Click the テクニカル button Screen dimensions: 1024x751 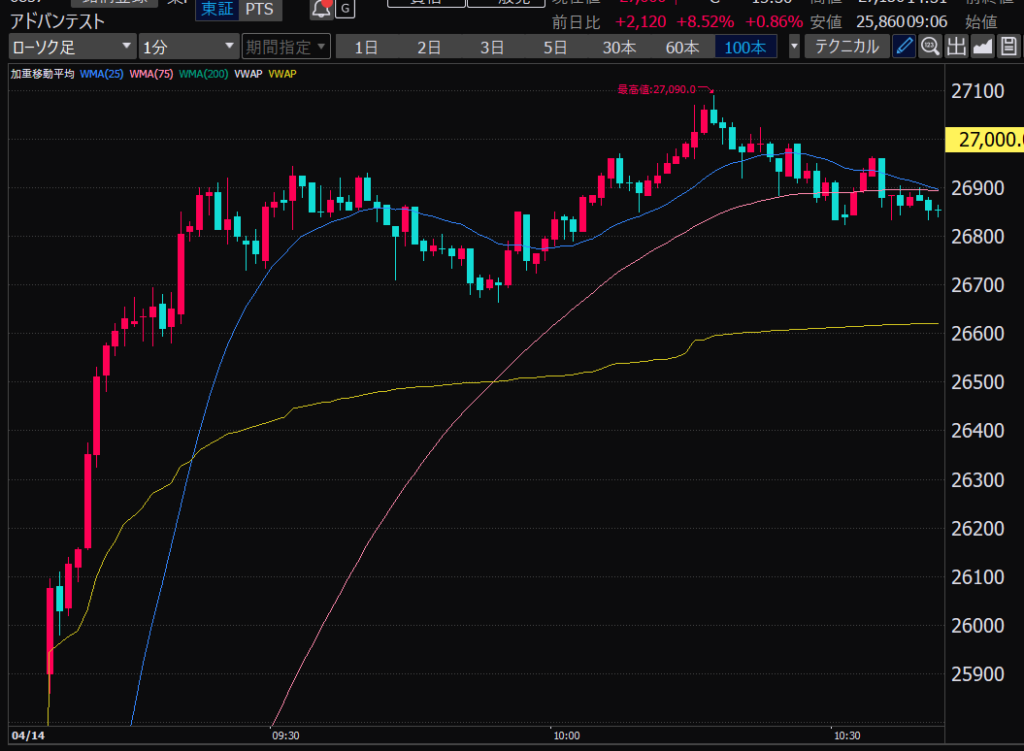pos(847,46)
